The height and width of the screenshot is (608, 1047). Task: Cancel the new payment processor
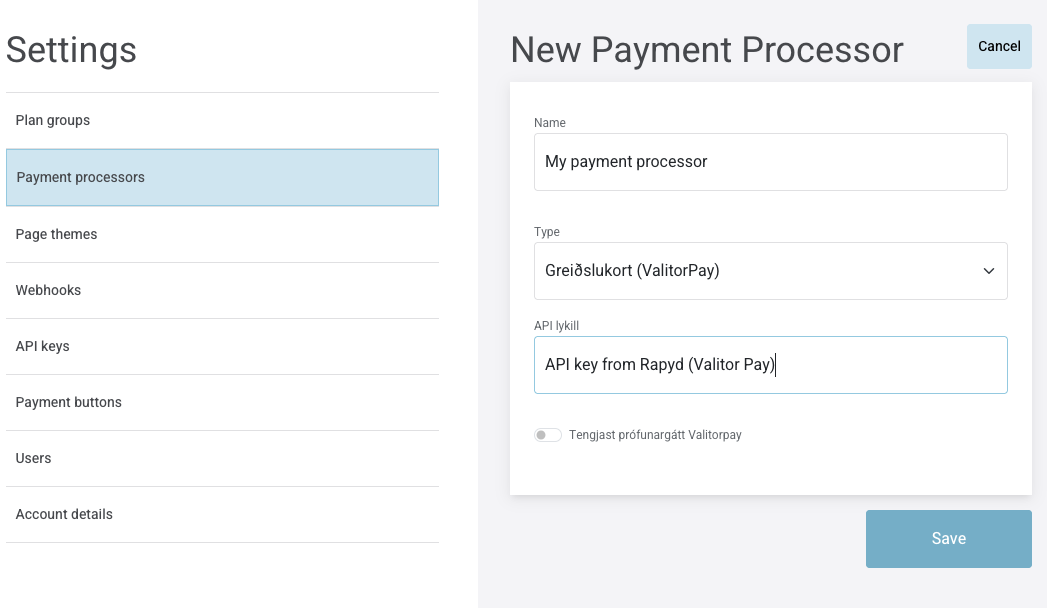999,47
